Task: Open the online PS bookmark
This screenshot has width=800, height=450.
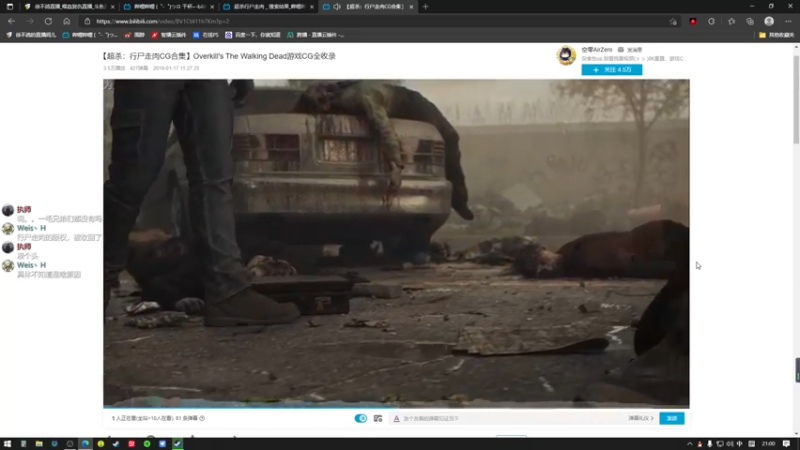Action: [x=206, y=35]
